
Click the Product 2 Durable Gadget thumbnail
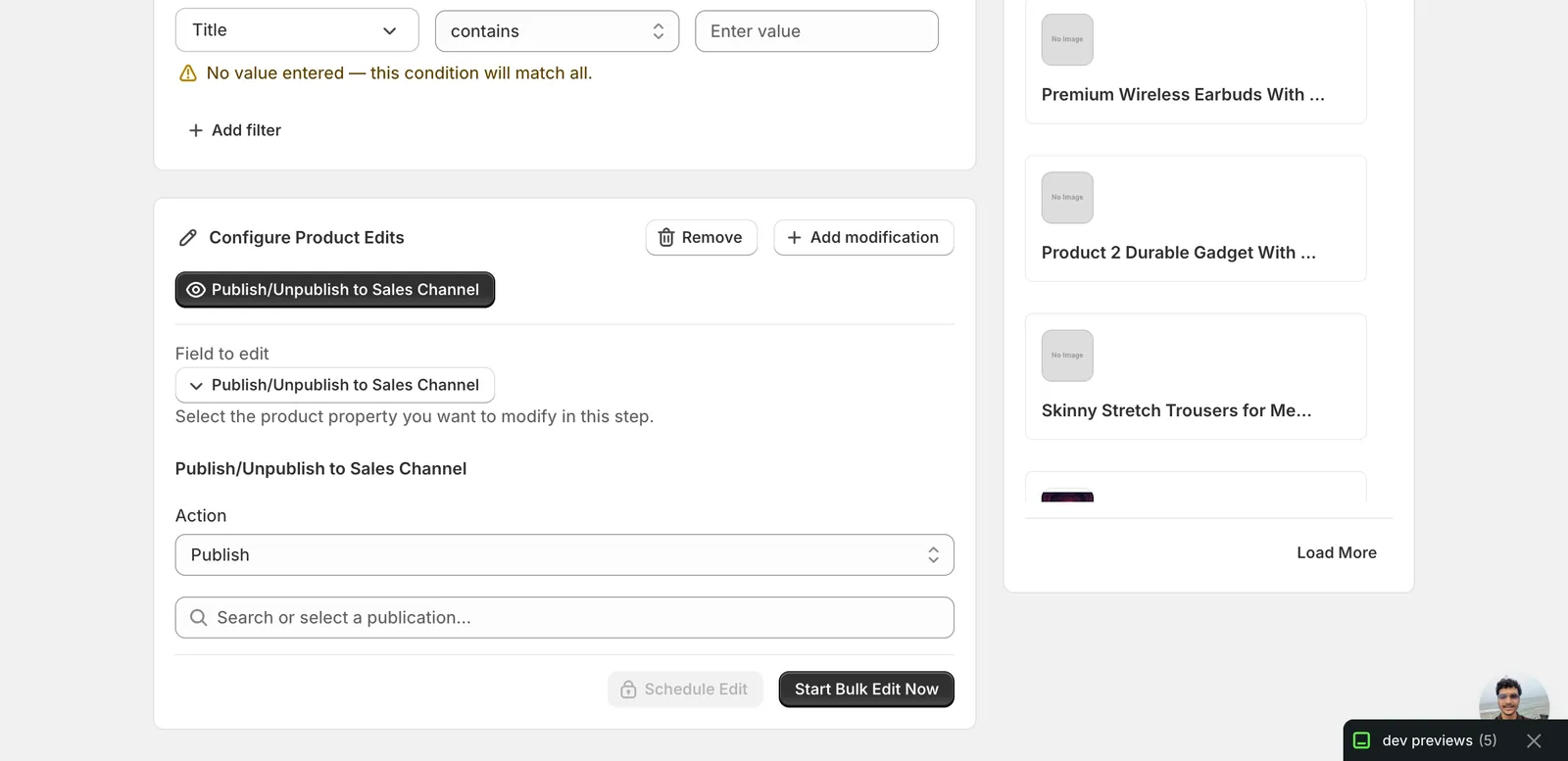pos(1067,198)
